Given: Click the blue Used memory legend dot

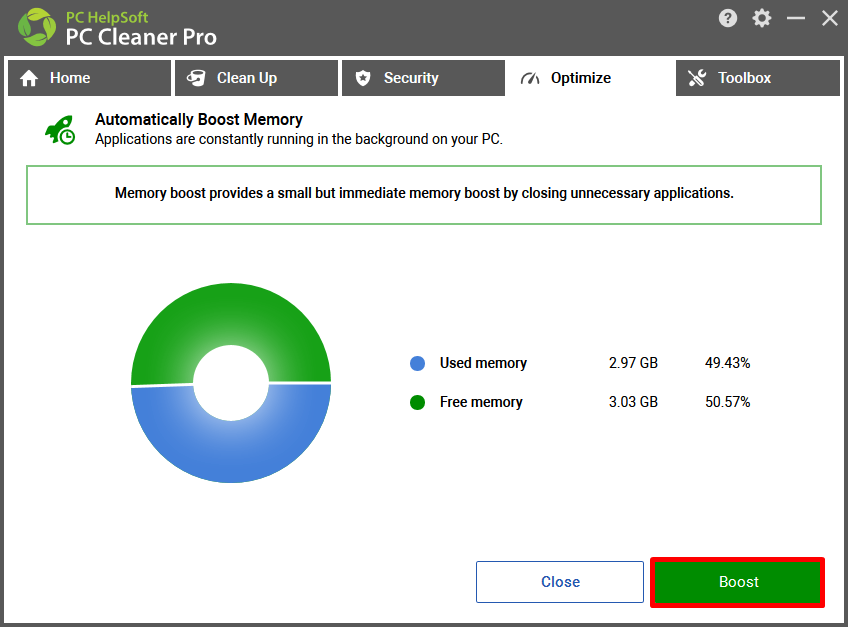Looking at the screenshot, I should pyautogui.click(x=418, y=364).
